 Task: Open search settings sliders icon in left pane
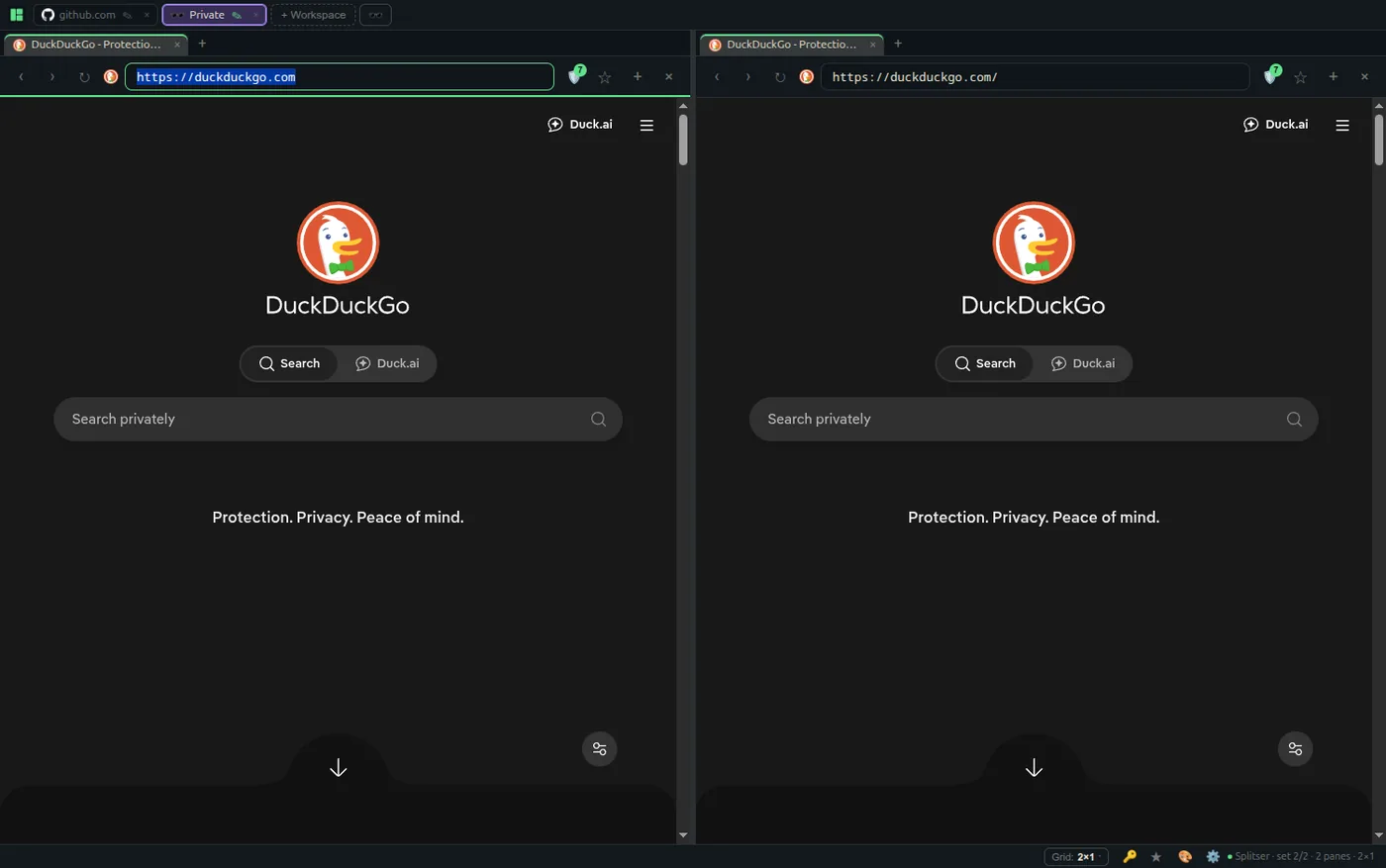600,748
